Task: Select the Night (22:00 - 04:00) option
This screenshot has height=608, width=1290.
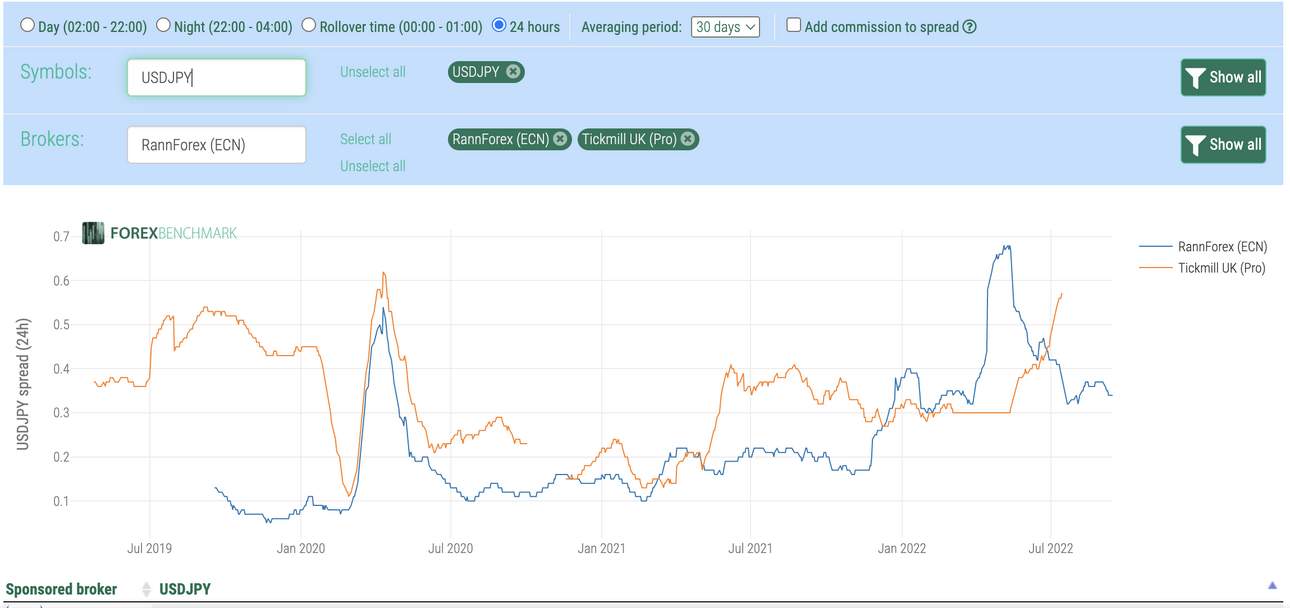Action: [163, 26]
